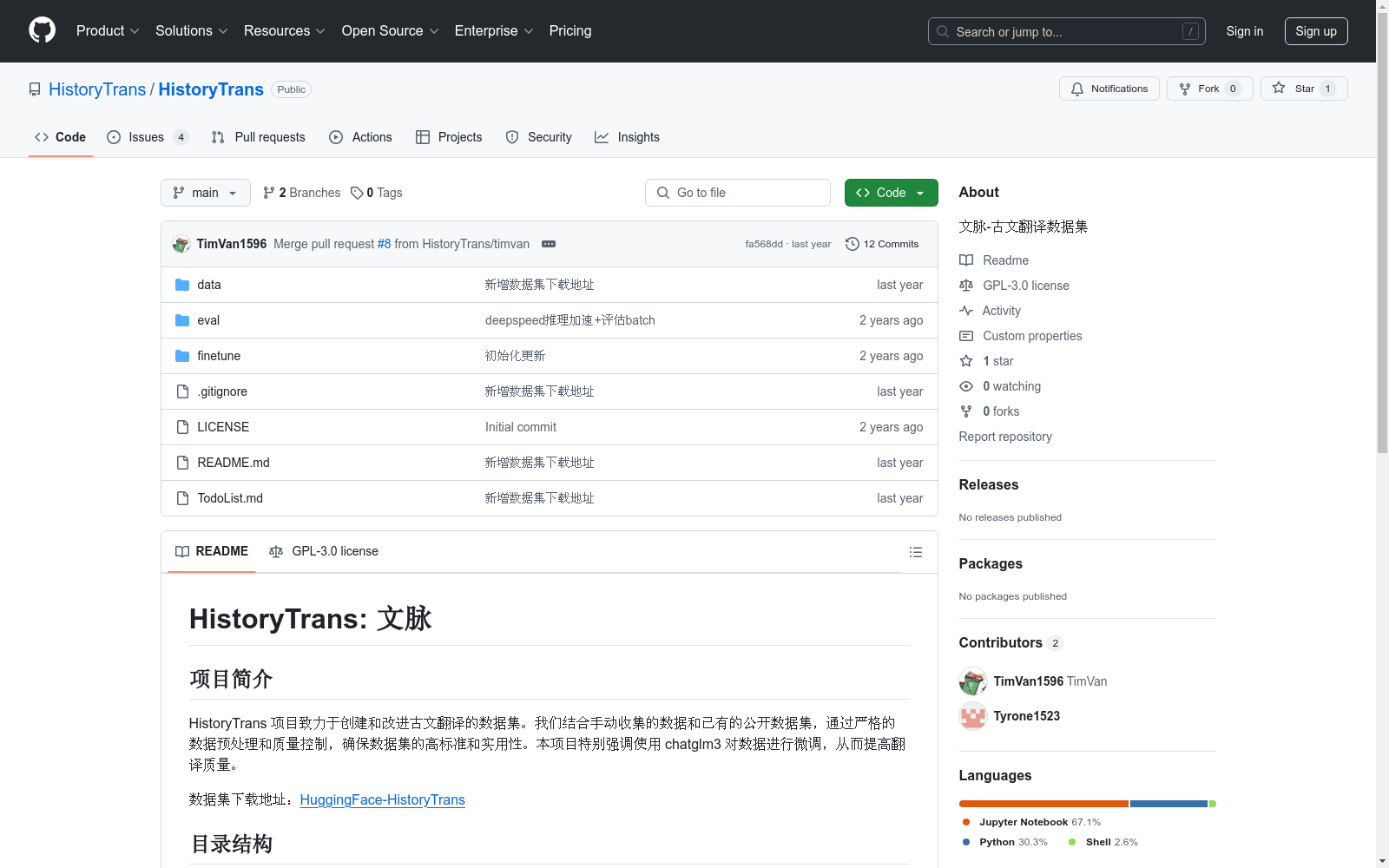Select the GPL-3.0 license file tab
The image size is (1389, 868).
324,551
